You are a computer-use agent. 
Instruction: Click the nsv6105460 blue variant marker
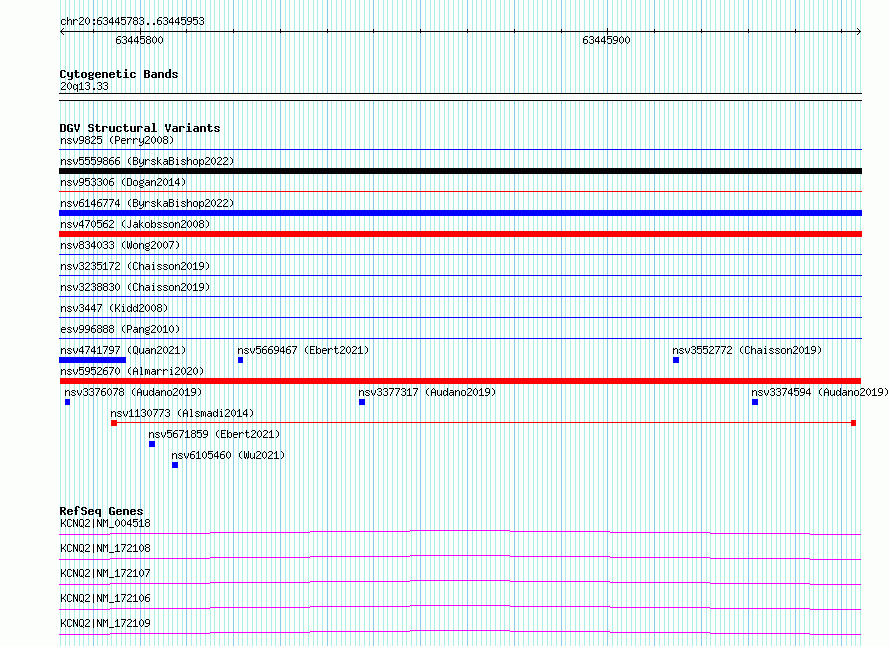175,465
